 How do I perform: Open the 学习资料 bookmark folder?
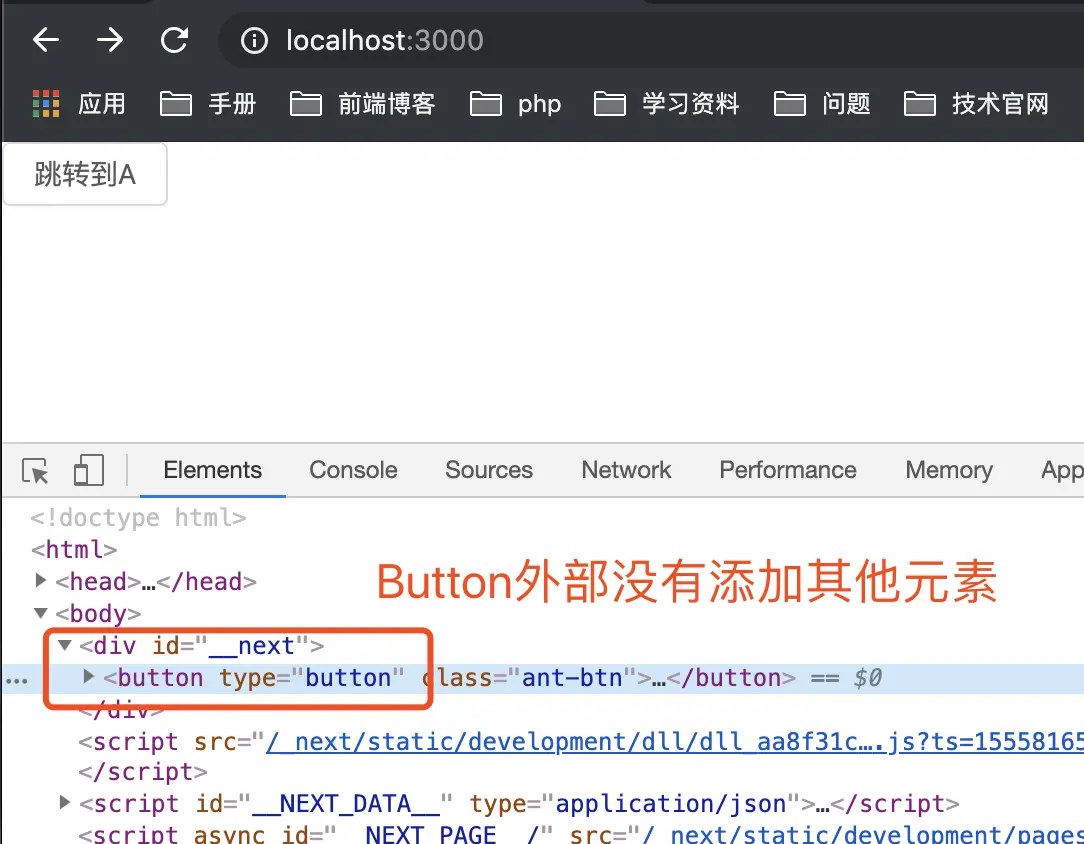666,104
